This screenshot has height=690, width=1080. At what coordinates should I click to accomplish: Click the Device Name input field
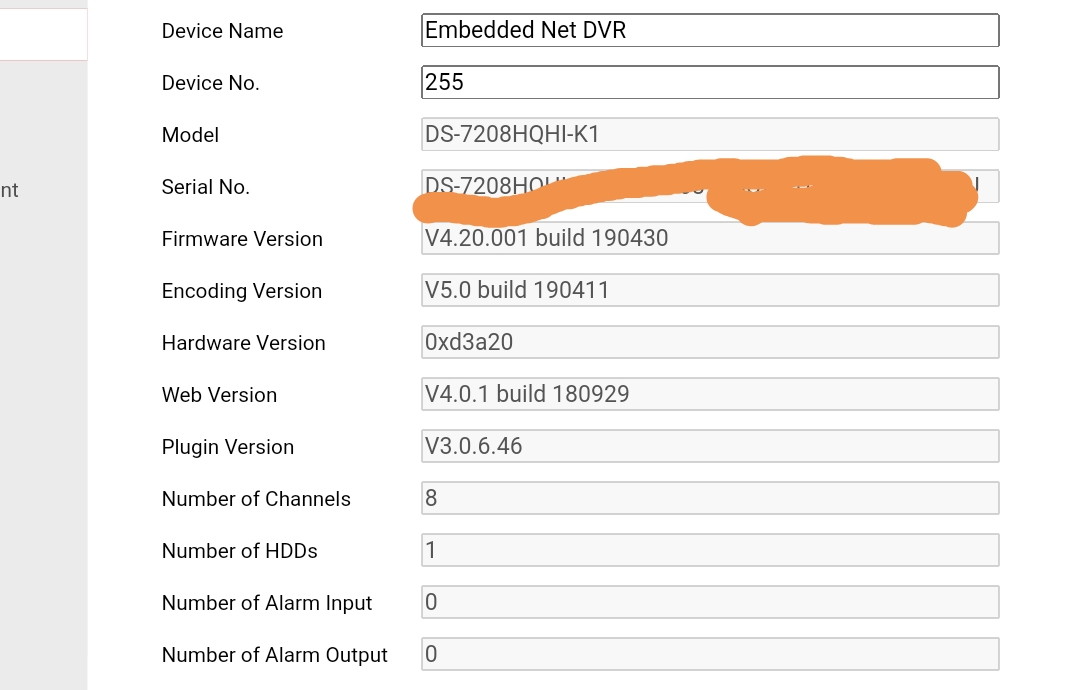pyautogui.click(x=710, y=30)
